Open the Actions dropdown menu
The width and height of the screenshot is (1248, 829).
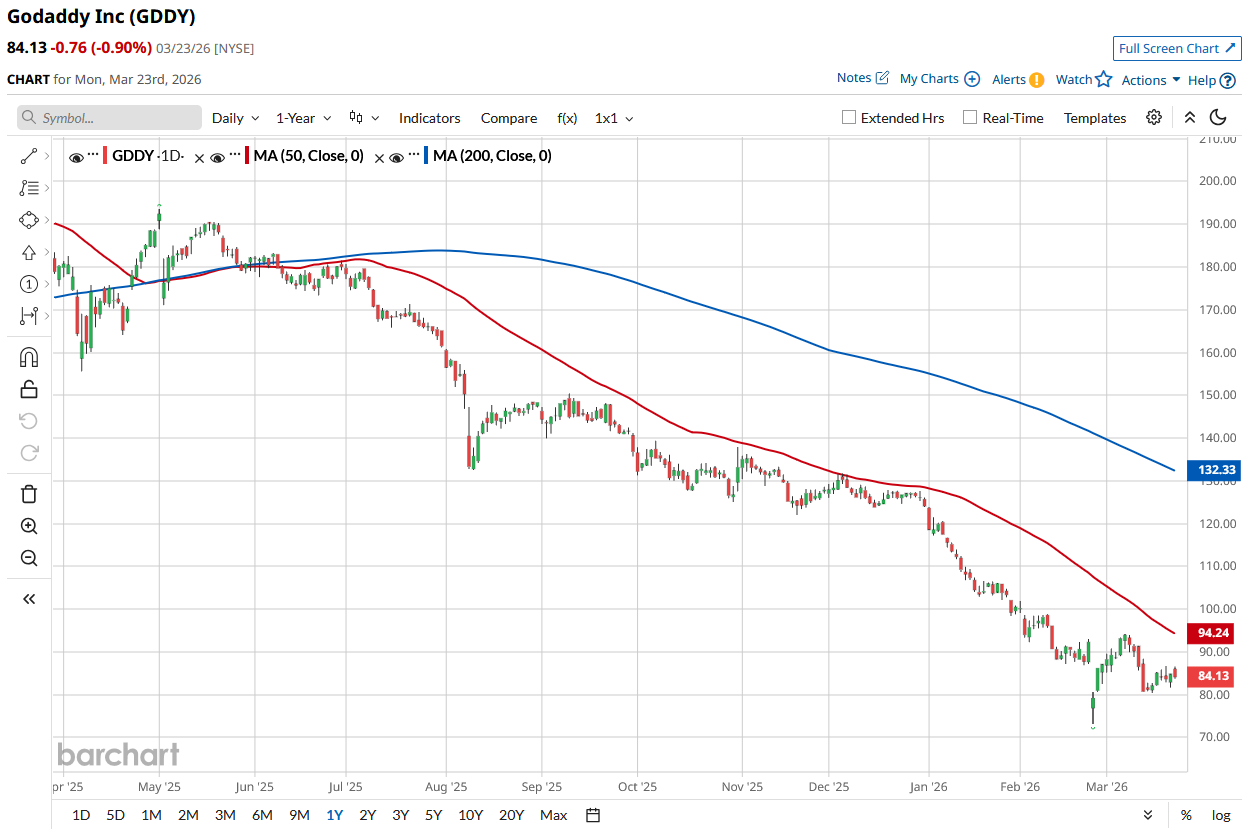pos(1151,80)
